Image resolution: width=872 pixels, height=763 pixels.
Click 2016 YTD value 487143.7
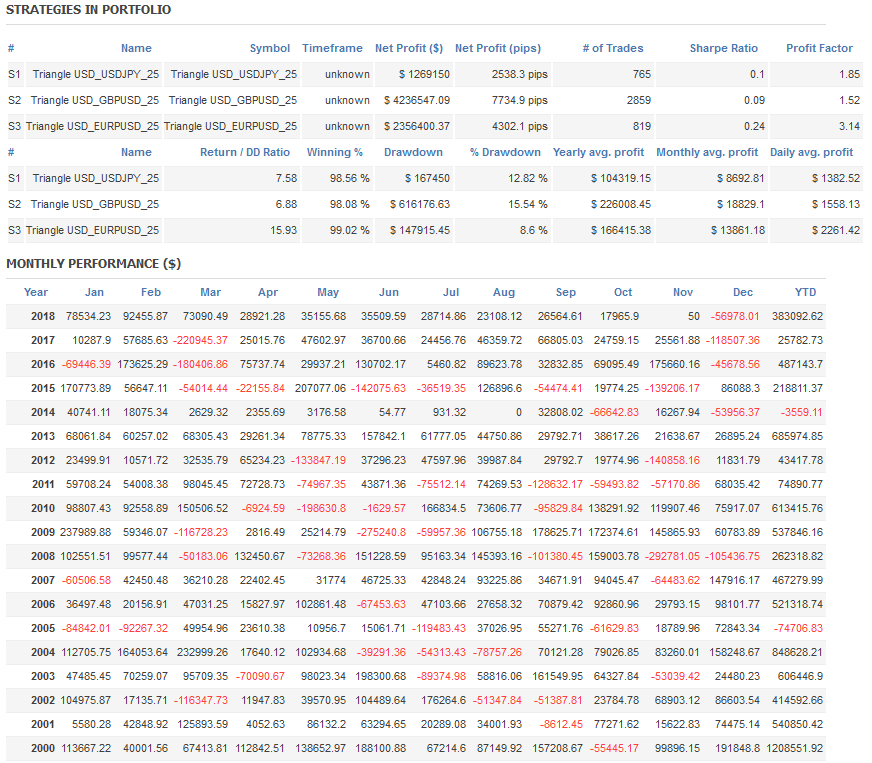coord(797,365)
